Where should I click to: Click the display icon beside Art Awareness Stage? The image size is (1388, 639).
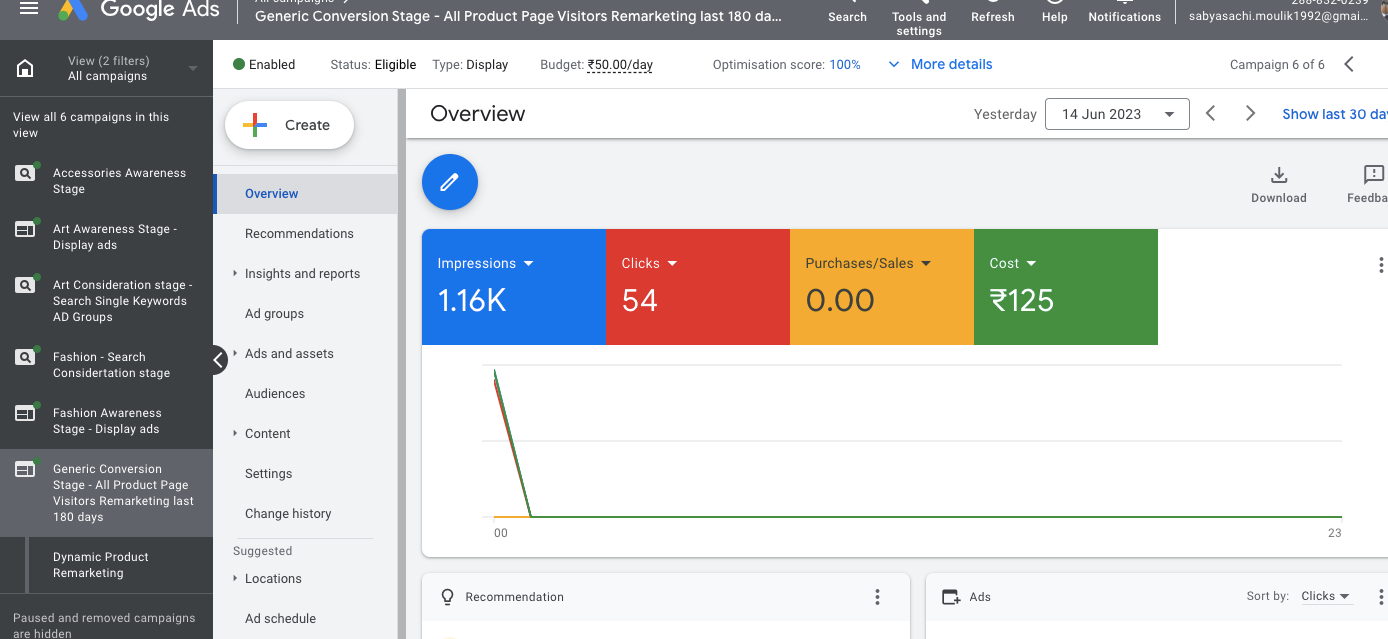click(25, 229)
